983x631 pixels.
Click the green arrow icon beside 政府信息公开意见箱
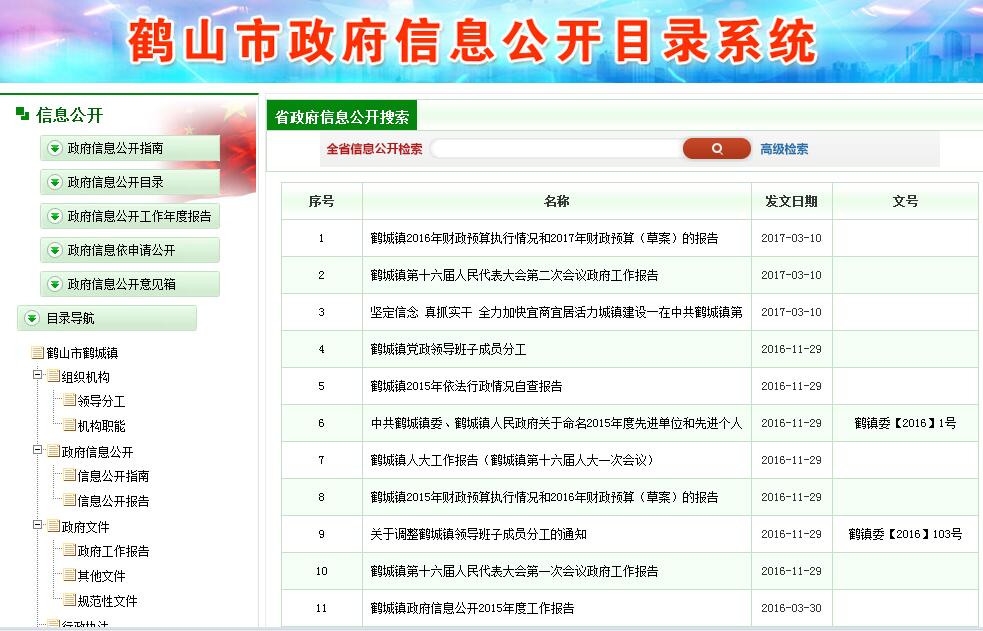point(55,284)
